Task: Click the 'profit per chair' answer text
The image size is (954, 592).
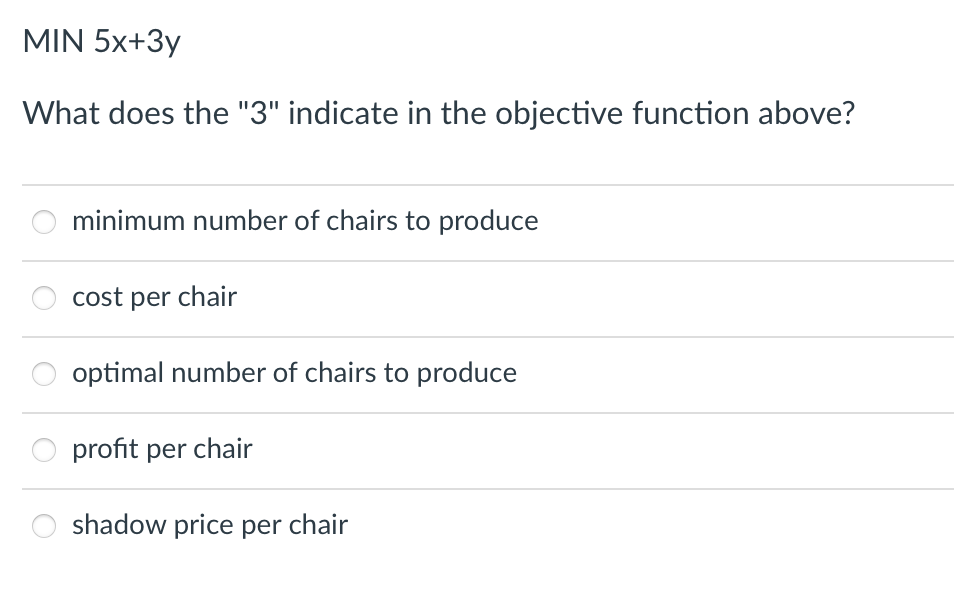Action: (162, 449)
